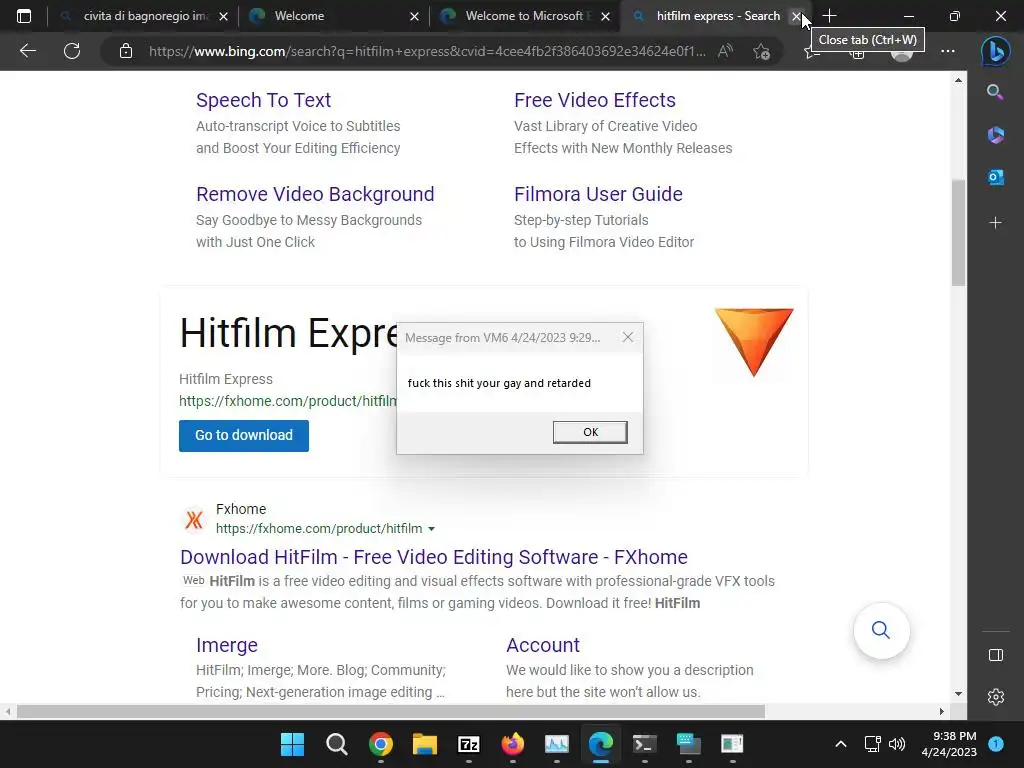This screenshot has height=768, width=1024.
Task: Add this page to favorites star icon
Action: (761, 51)
